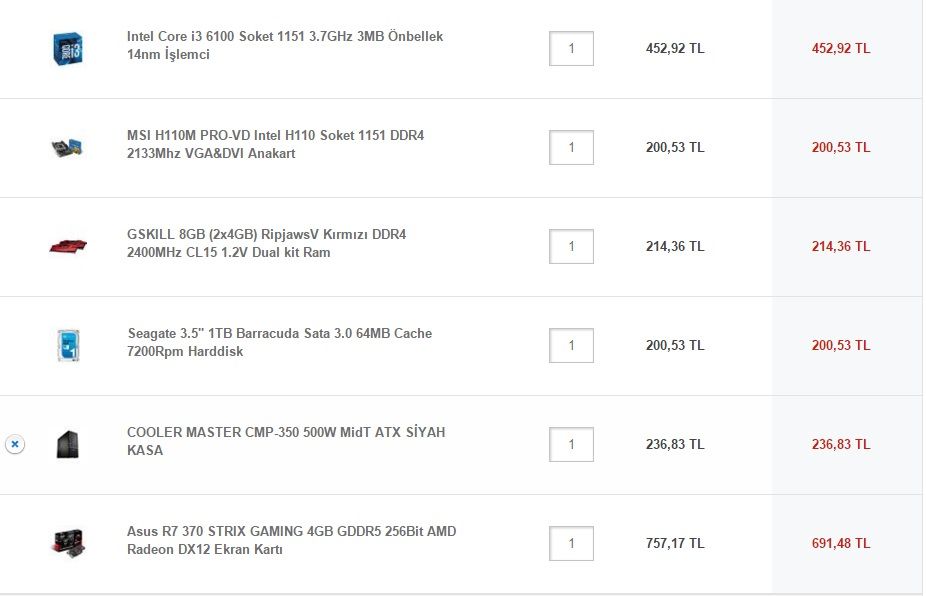926x596 pixels.
Task: Remove the Cooler Master case with the X icon
Action: coord(15,444)
